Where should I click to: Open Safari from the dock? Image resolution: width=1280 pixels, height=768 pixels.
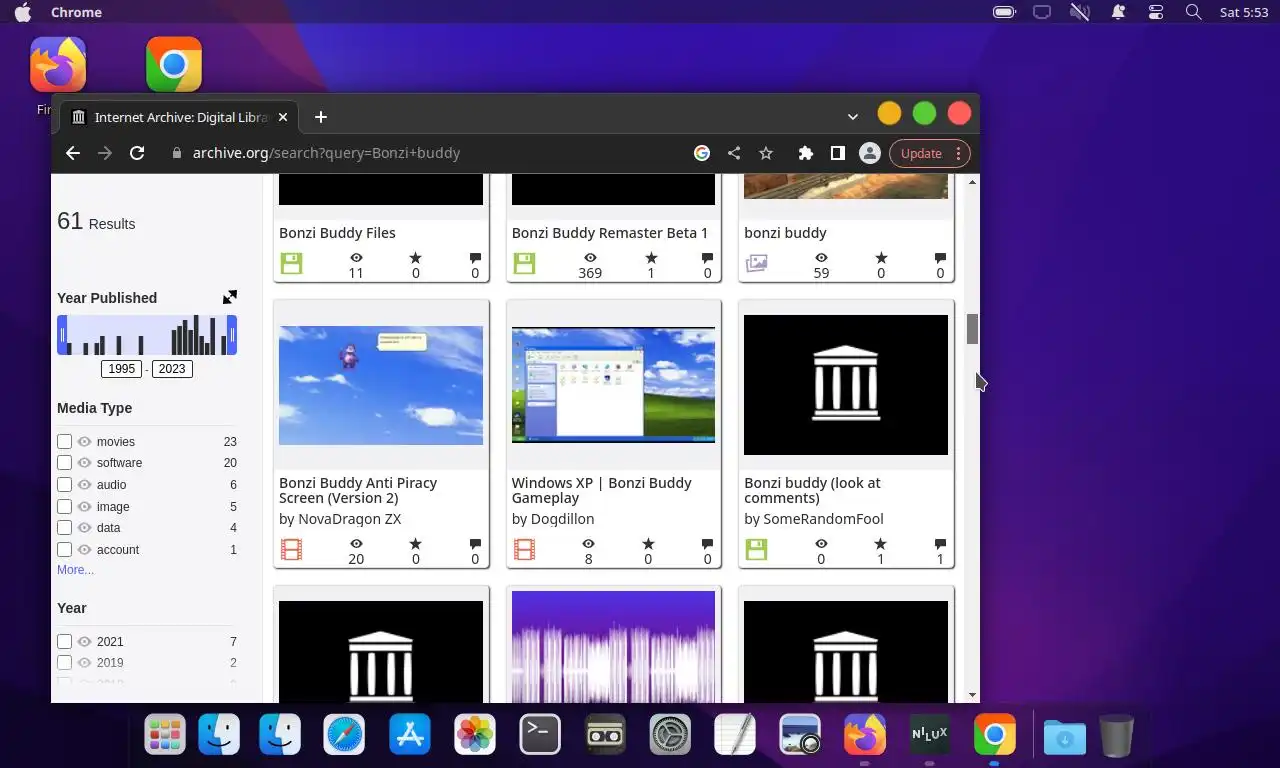coord(344,736)
